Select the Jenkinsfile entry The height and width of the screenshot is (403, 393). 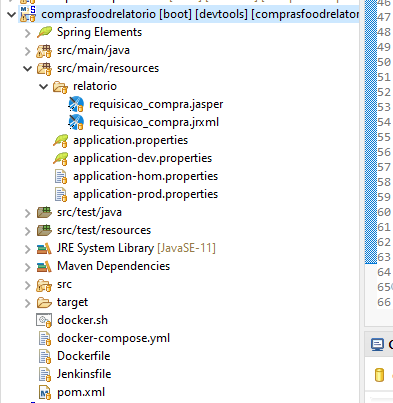(x=84, y=374)
